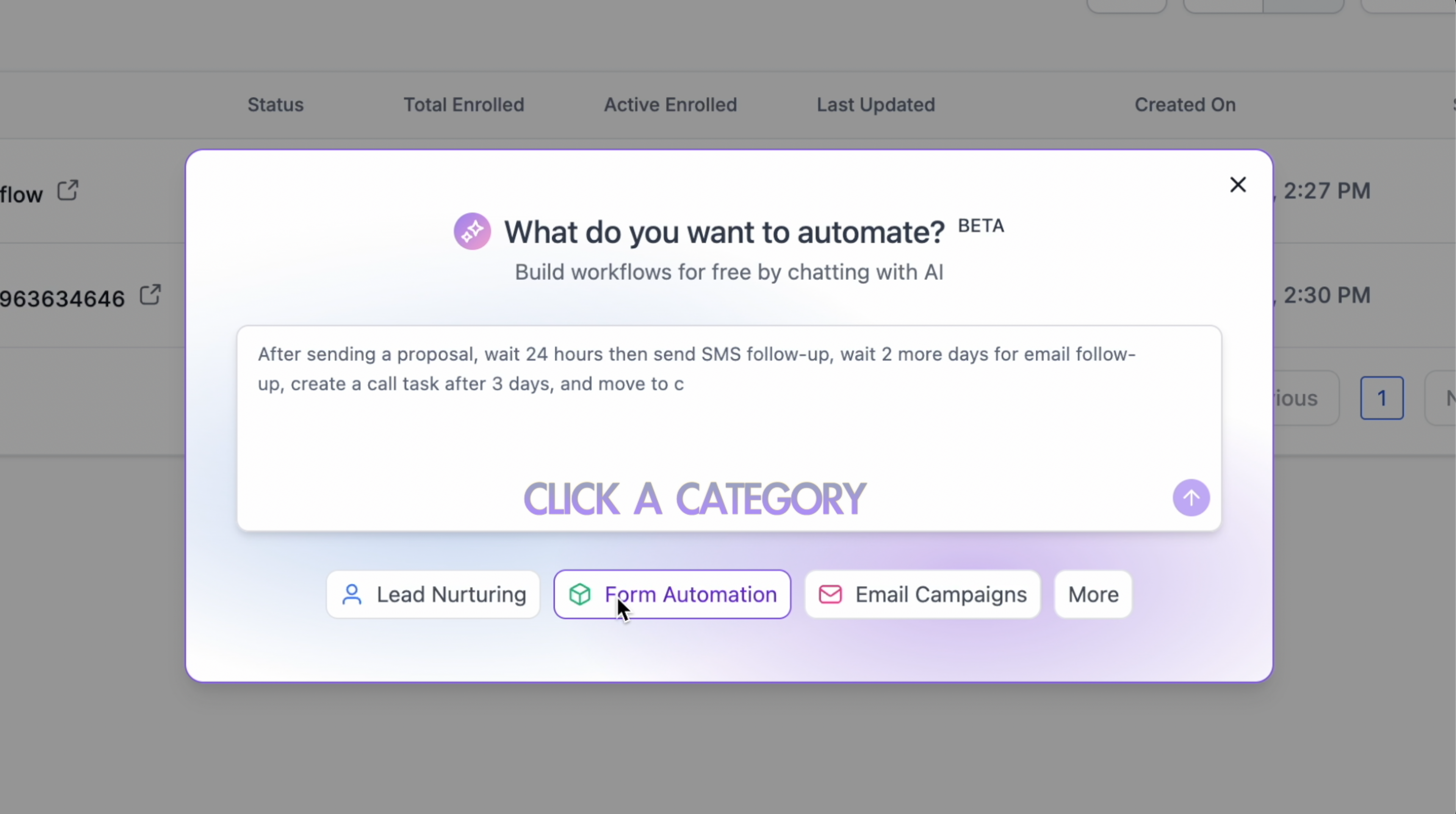Viewport: 1456px width, 814px height.
Task: Sort by Status column header
Action: point(275,105)
